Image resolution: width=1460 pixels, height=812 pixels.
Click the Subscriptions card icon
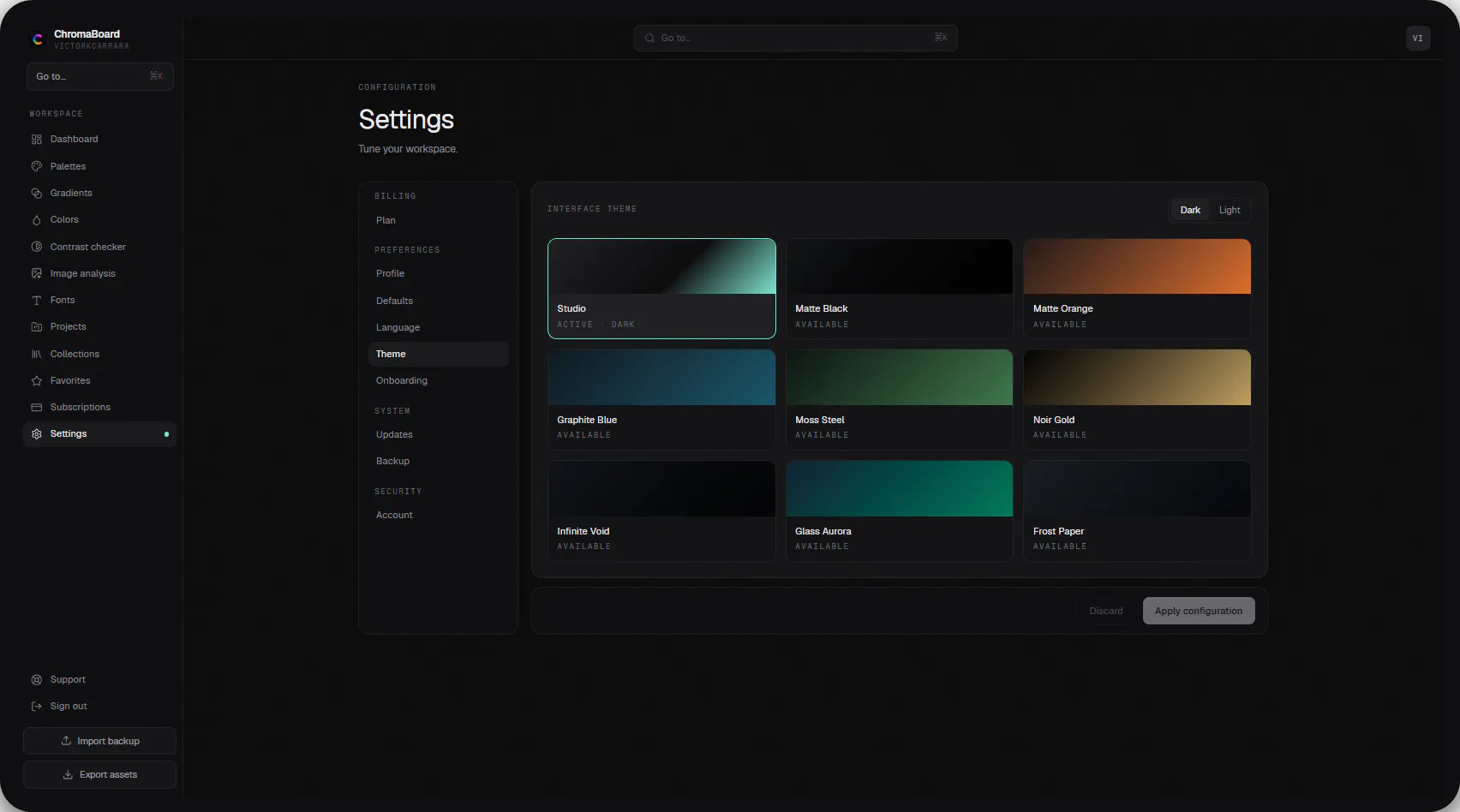[x=36, y=407]
